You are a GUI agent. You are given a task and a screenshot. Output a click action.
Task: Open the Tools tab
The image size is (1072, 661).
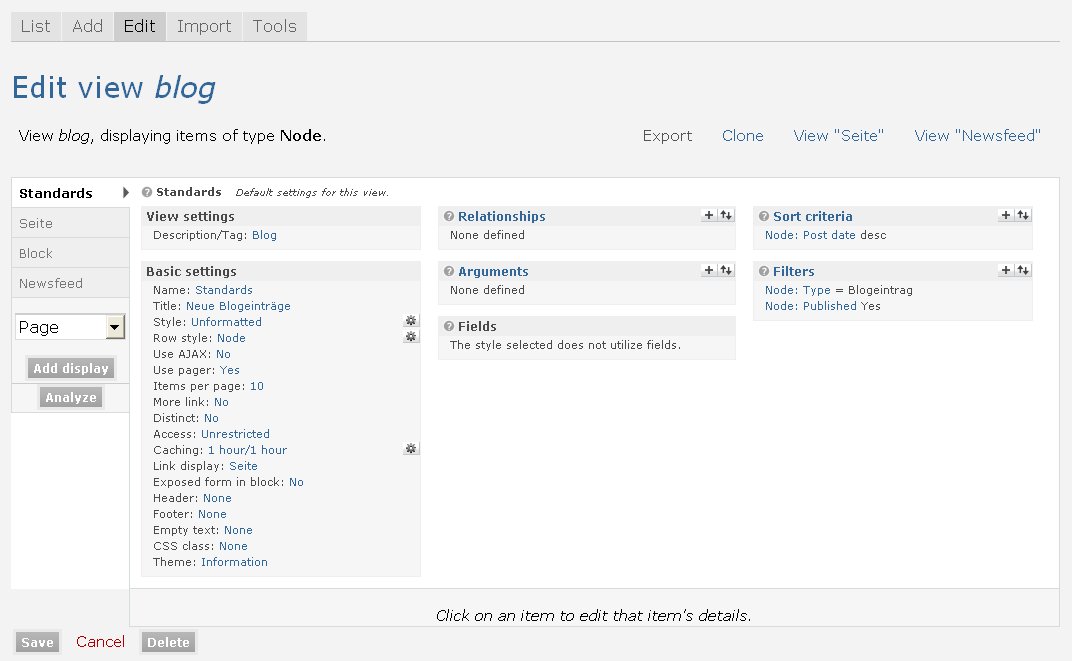pos(274,26)
